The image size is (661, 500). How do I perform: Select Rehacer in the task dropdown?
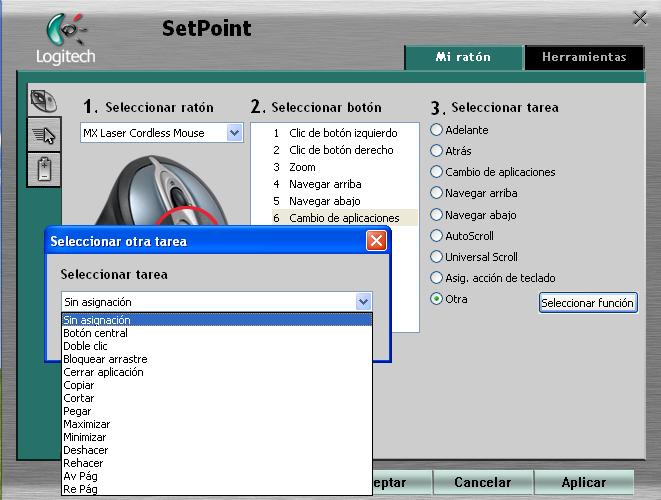(x=217, y=463)
